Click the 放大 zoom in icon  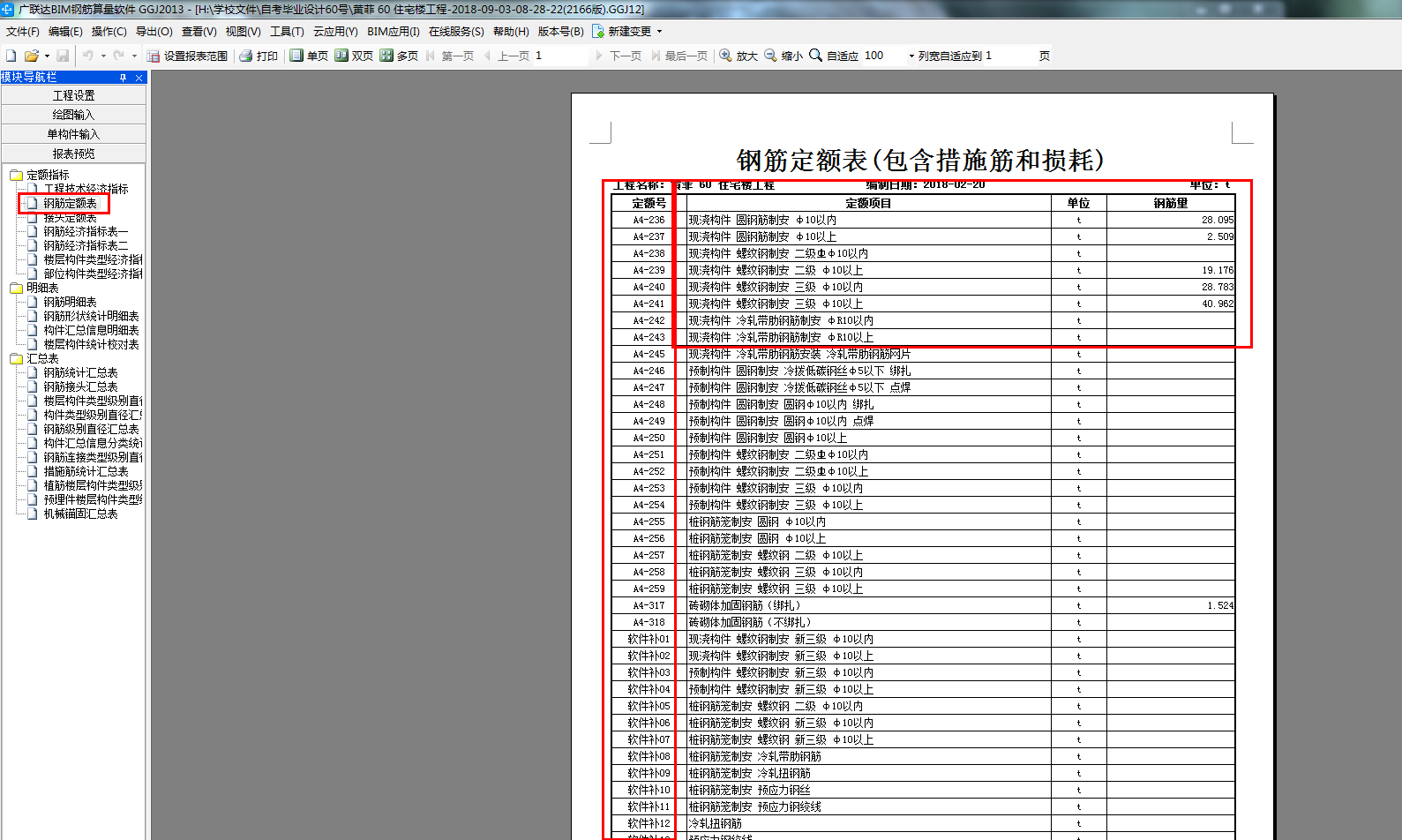[x=725, y=56]
